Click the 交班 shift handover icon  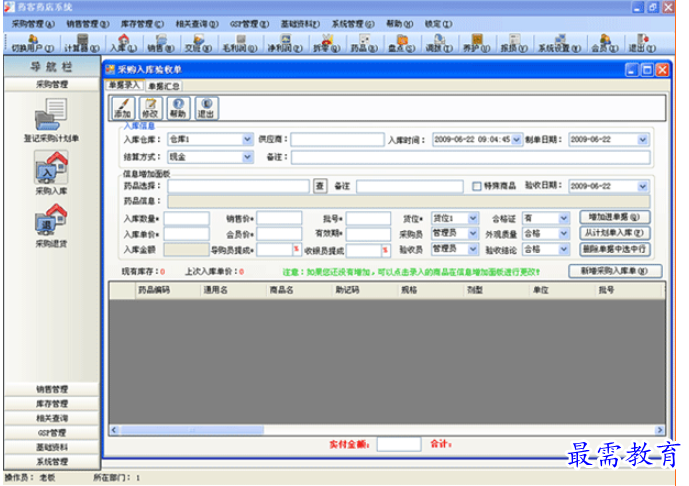click(198, 44)
